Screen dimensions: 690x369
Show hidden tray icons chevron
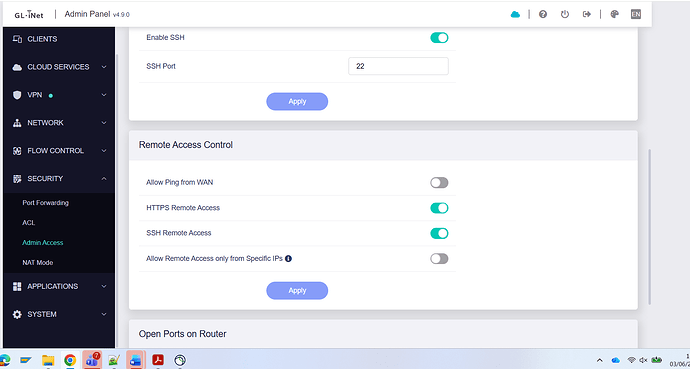point(599,360)
